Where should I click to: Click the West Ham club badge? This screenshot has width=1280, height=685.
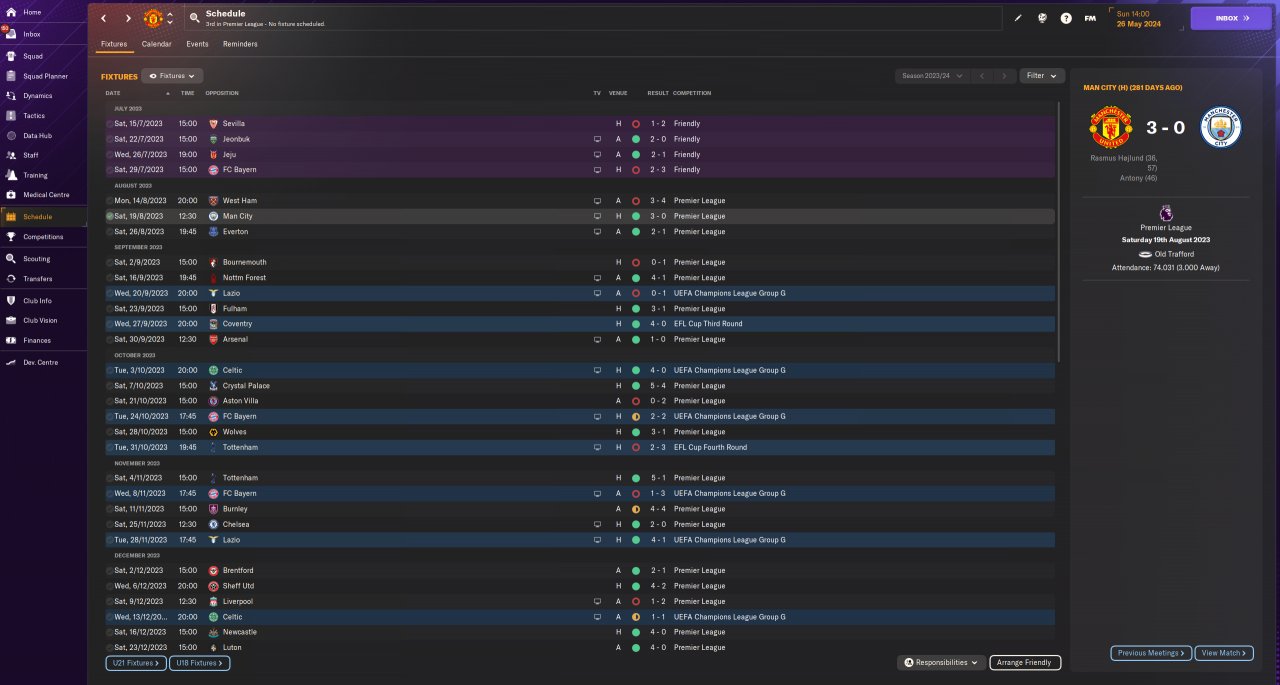tap(213, 201)
